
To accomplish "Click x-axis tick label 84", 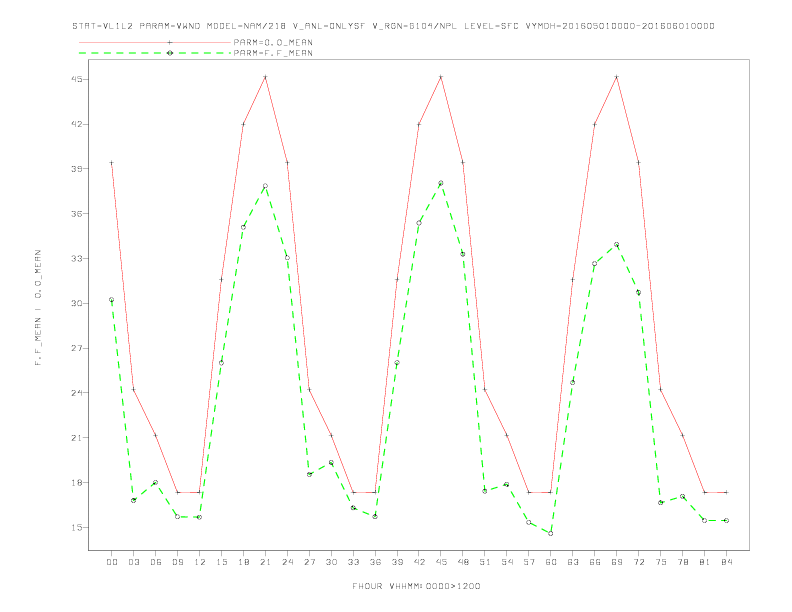I will (x=726, y=562).
